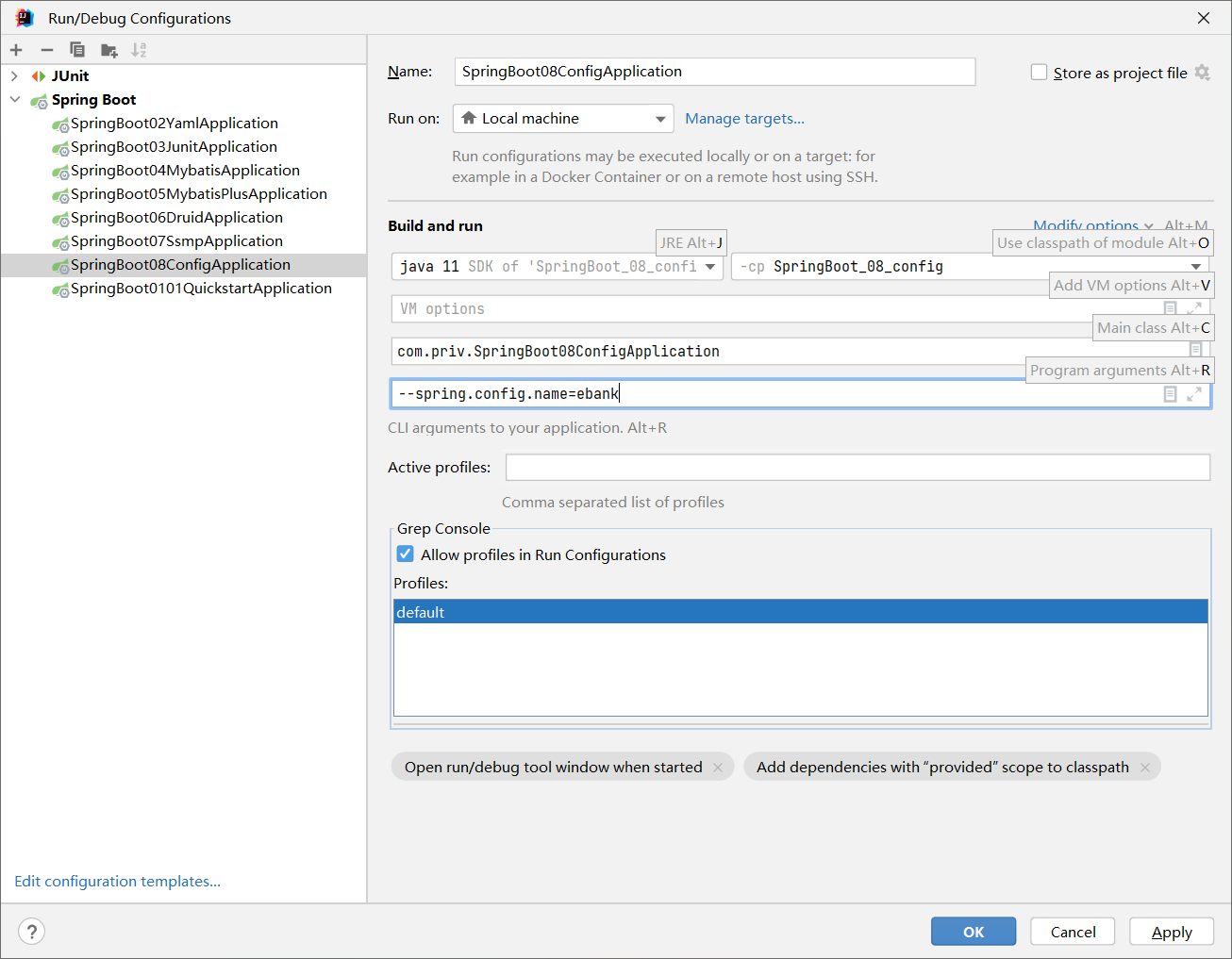Select SpringBoot07SsmpApplication configuration
1232x959 pixels.
pyautogui.click(x=176, y=241)
